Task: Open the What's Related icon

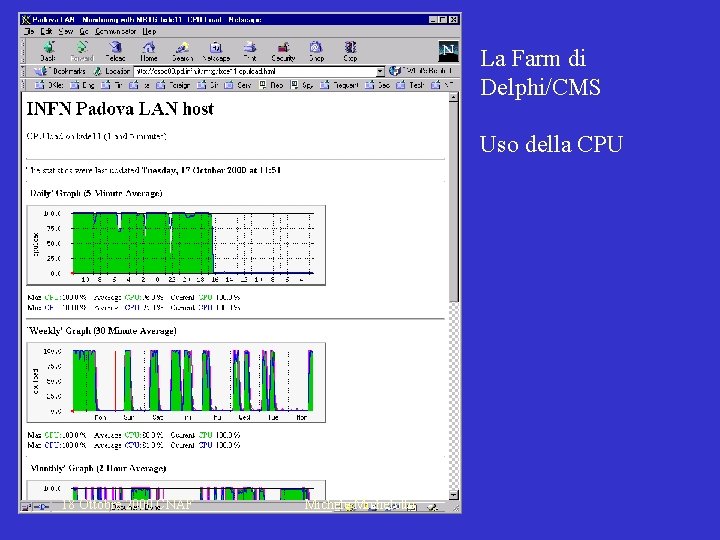Action: (x=394, y=71)
